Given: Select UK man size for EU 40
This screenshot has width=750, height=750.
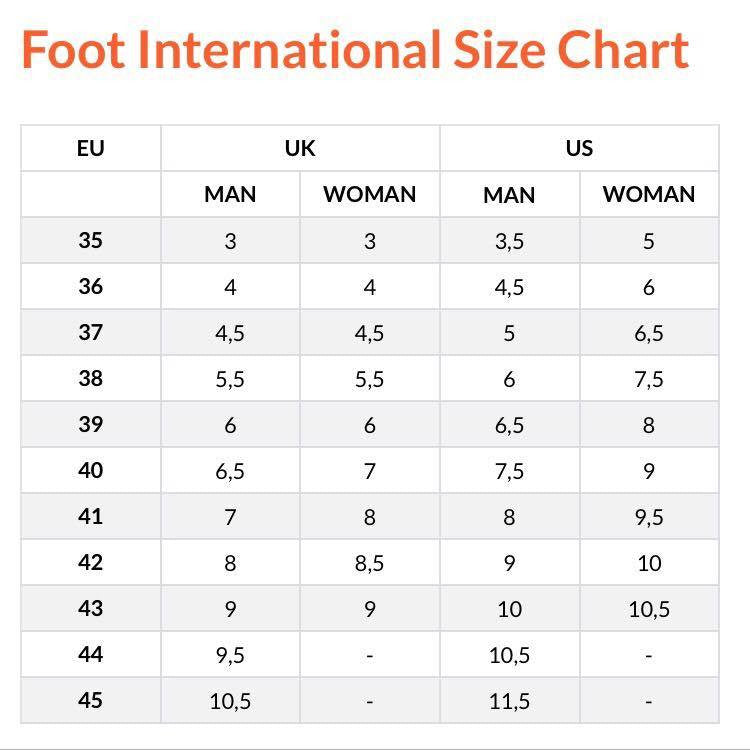Looking at the screenshot, I should coord(230,471).
